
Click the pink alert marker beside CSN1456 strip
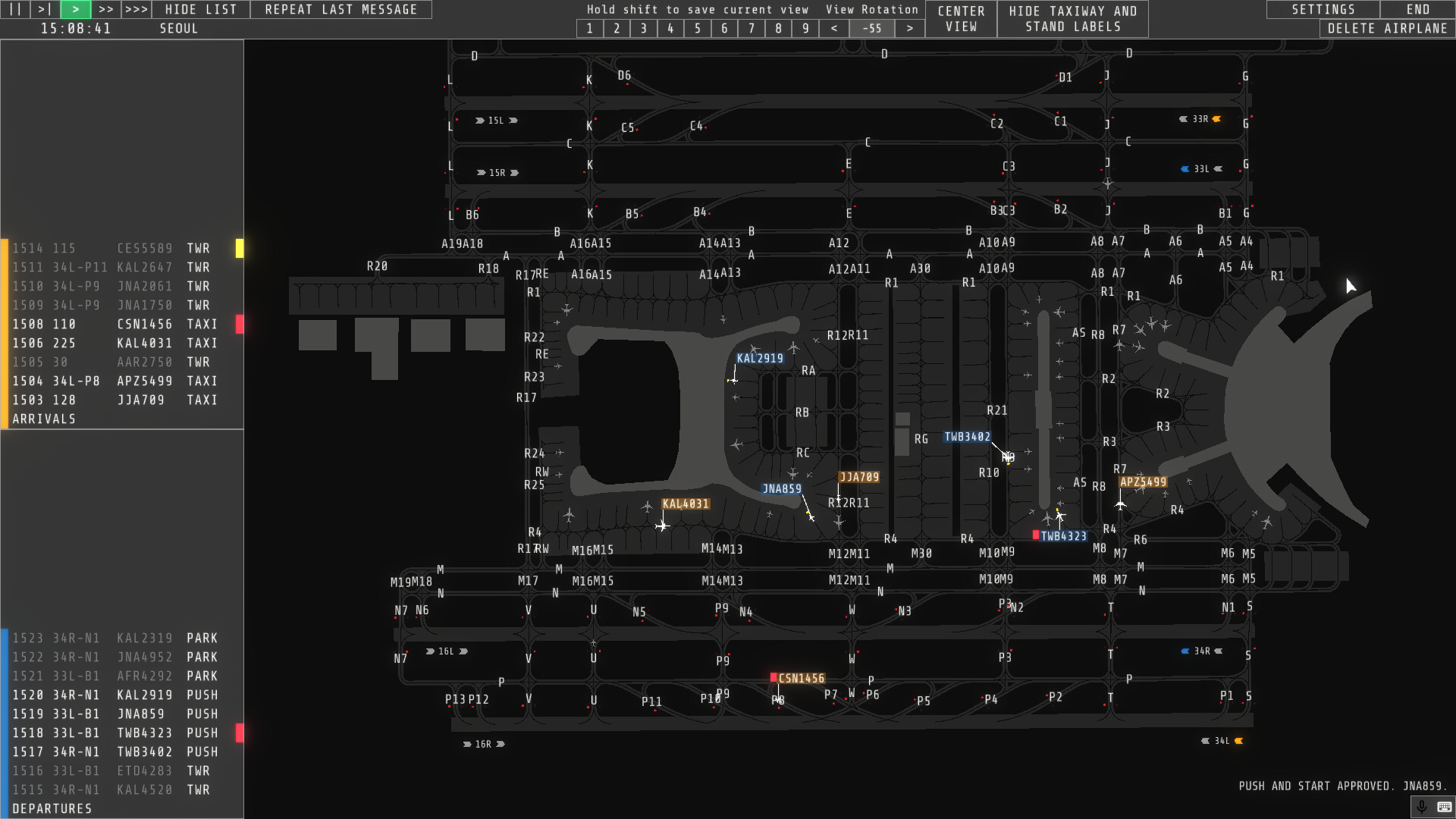pos(240,325)
